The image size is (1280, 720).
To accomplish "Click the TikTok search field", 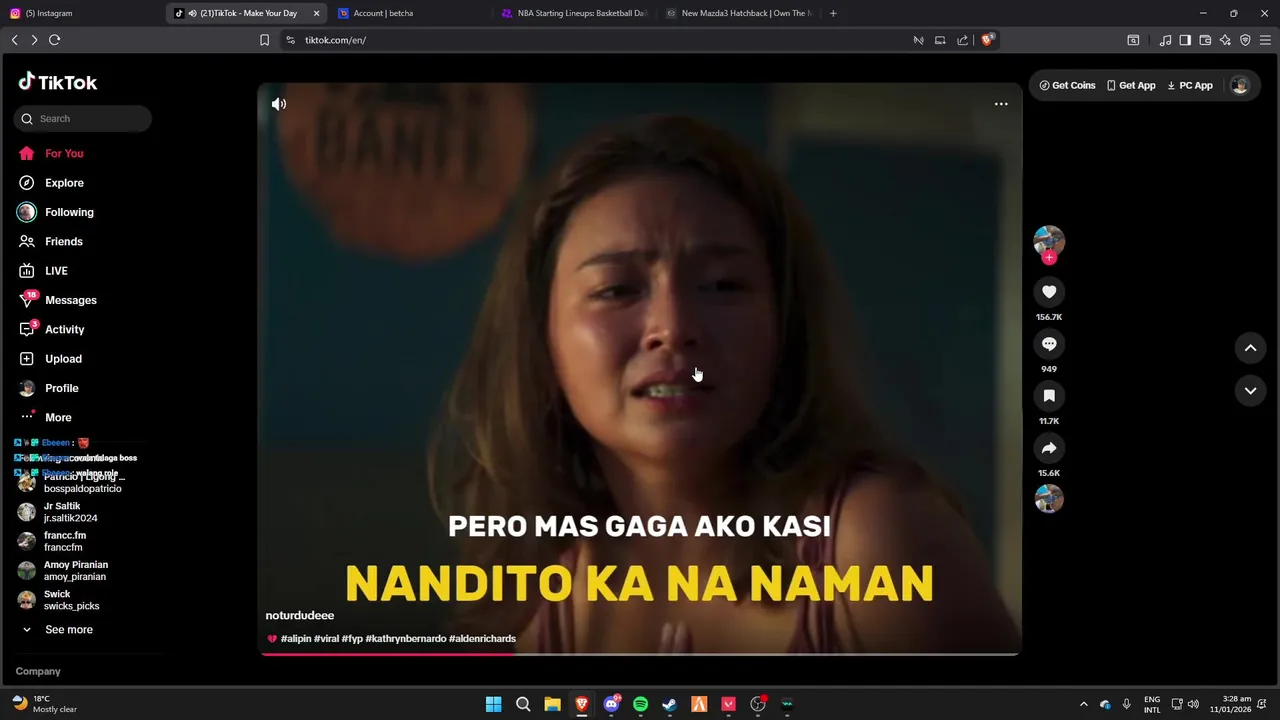I will [83, 119].
